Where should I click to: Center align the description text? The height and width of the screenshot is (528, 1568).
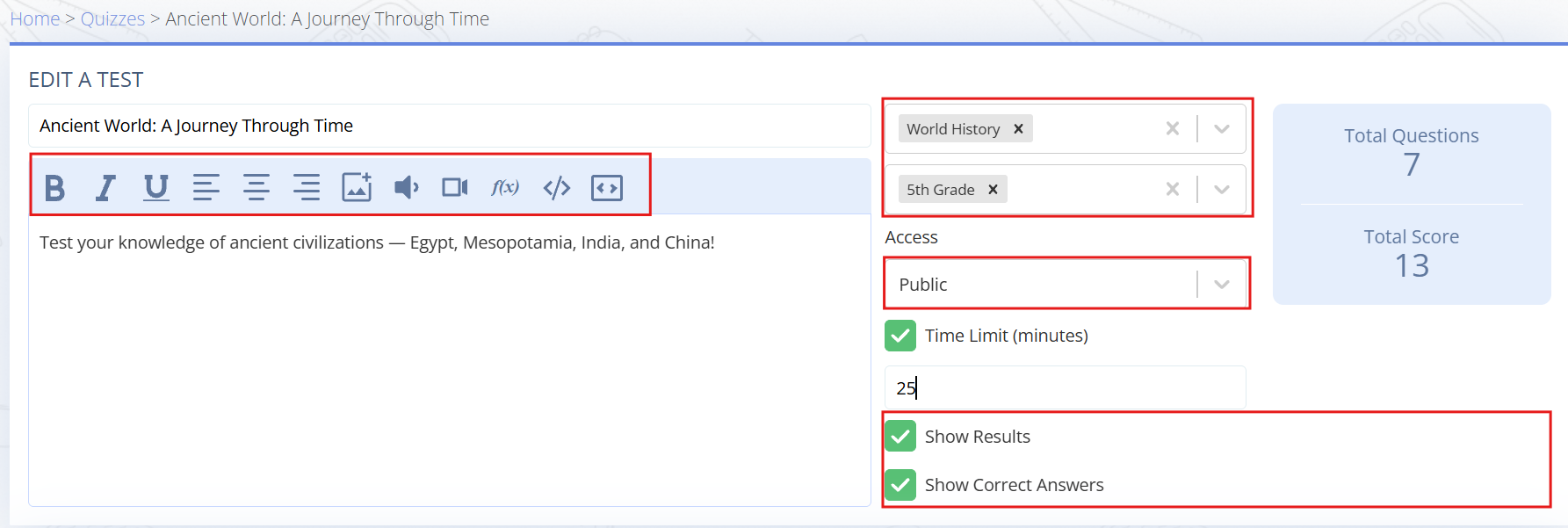coord(257,187)
